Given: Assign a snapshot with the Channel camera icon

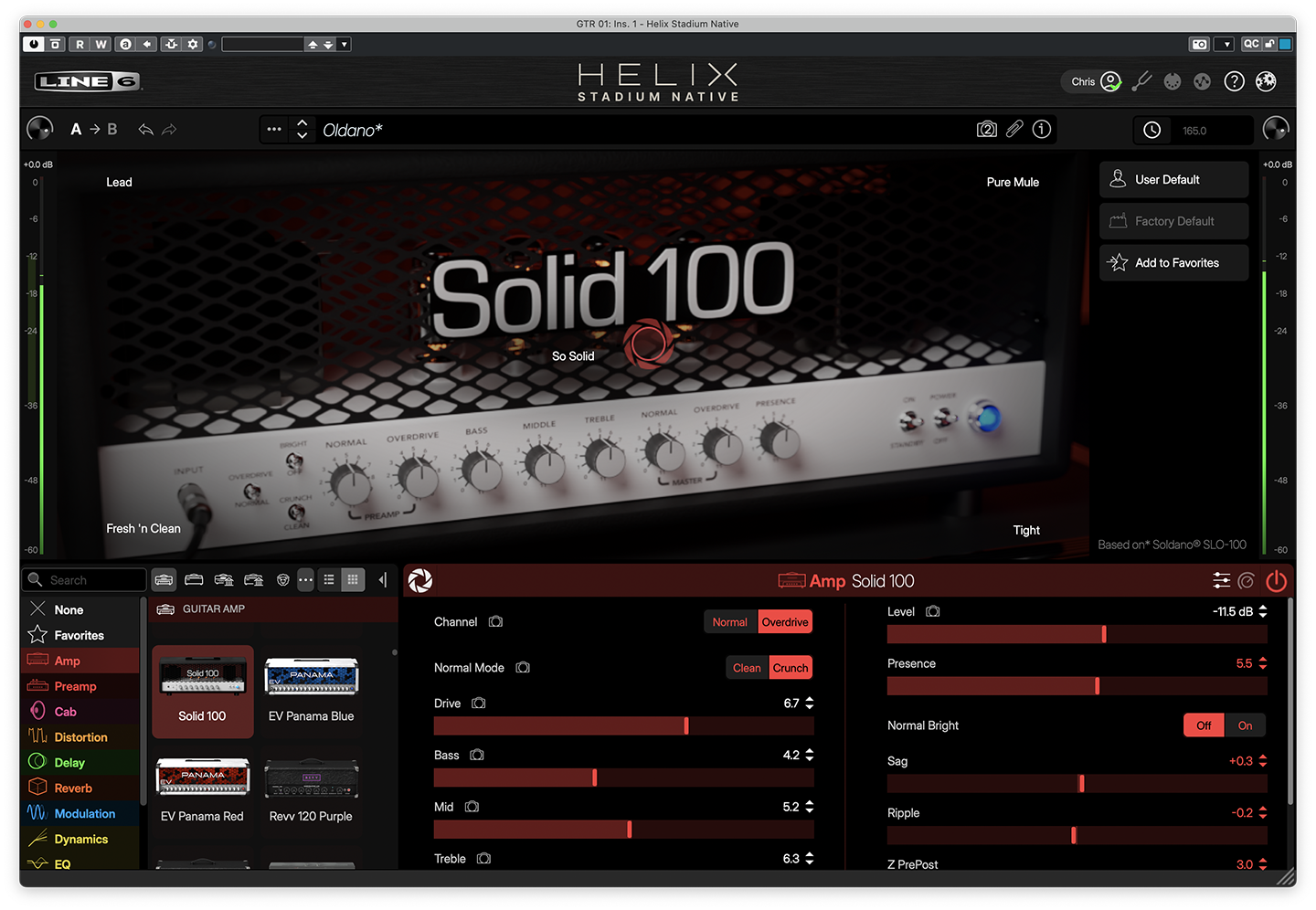Looking at the screenshot, I should point(495,622).
